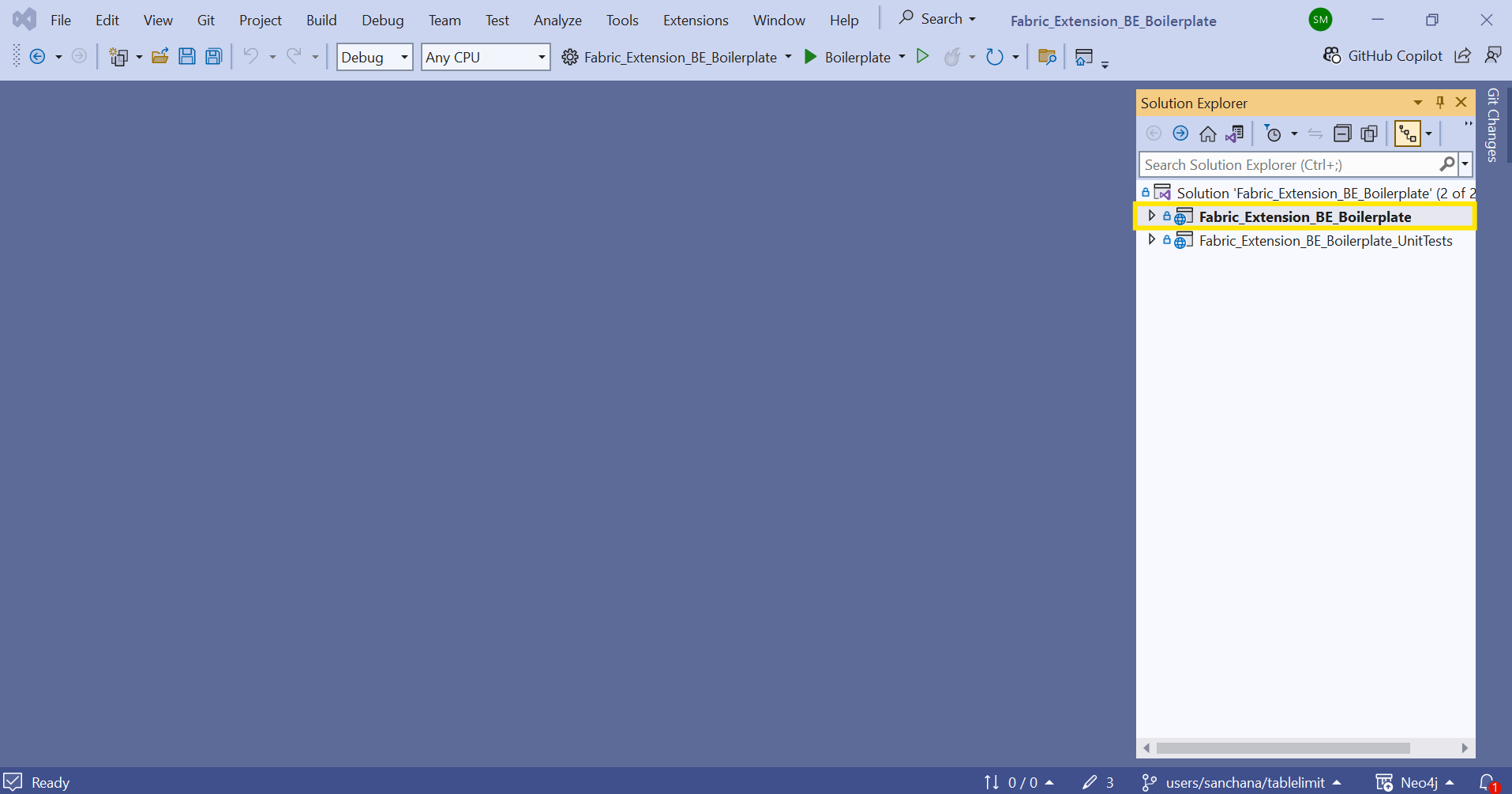Open the SM account avatar
Screen dimensions: 1512x794
coord(1320,20)
